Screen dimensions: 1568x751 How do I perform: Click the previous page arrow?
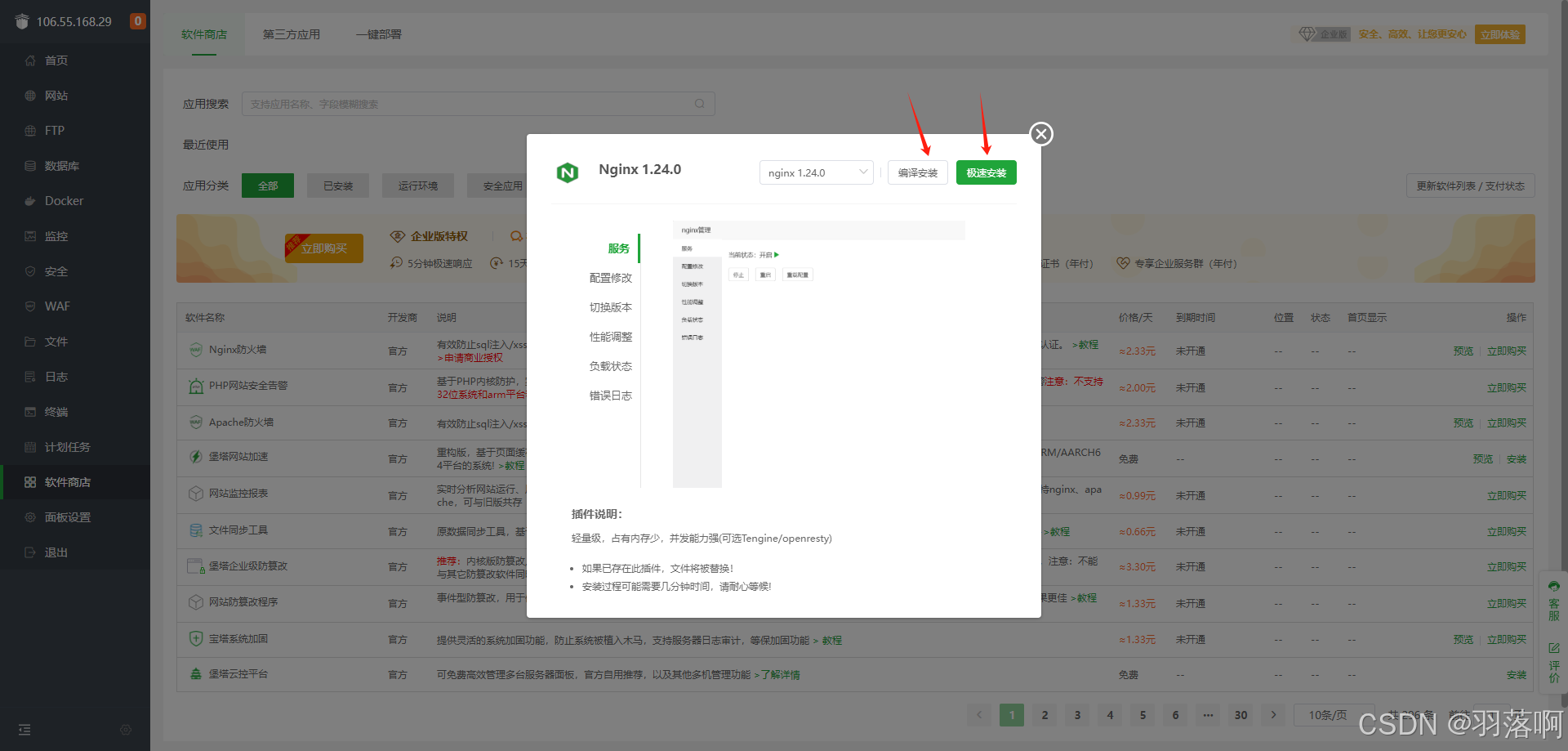click(979, 715)
